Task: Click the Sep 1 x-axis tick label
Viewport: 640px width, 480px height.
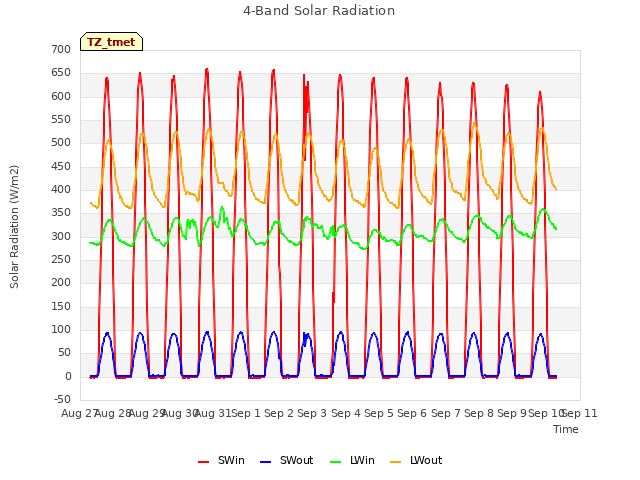Action: tap(246, 413)
